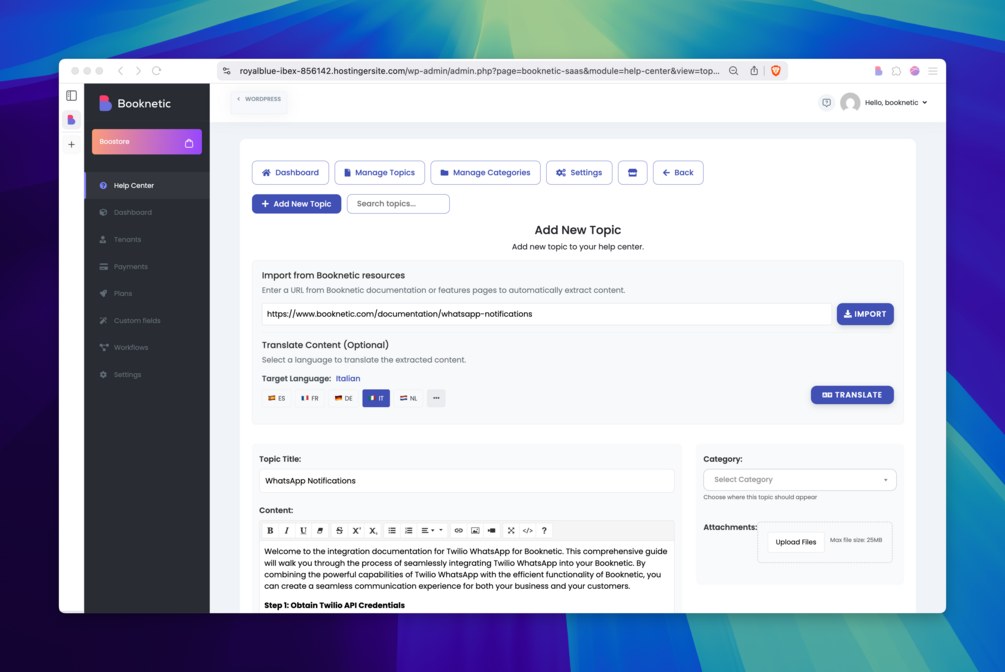Viewport: 1005px width, 672px height.
Task: Insert a link in the content editor
Action: pos(458,530)
